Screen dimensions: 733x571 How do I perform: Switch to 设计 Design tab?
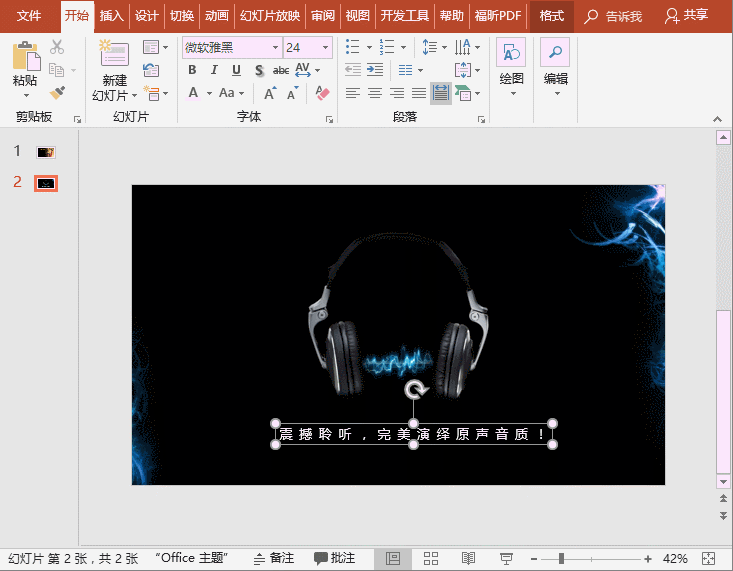(146, 16)
